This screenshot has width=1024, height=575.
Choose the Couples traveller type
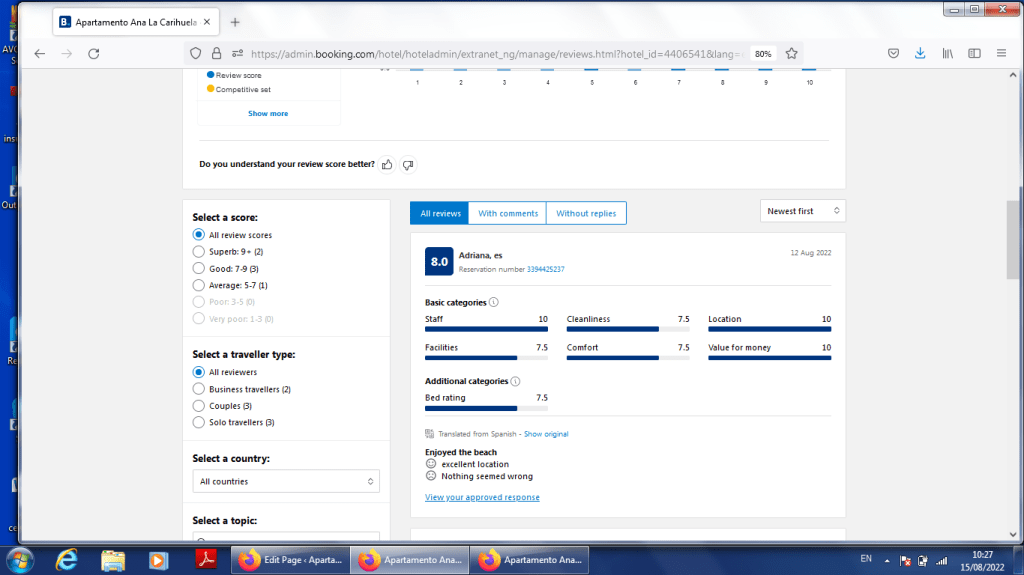199,406
